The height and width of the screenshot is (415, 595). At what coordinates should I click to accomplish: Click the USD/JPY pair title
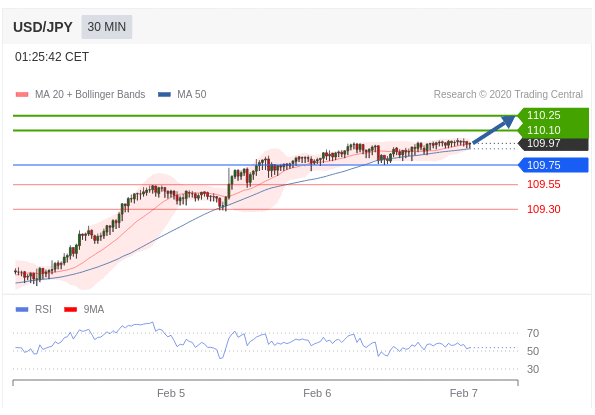[x=43, y=27]
